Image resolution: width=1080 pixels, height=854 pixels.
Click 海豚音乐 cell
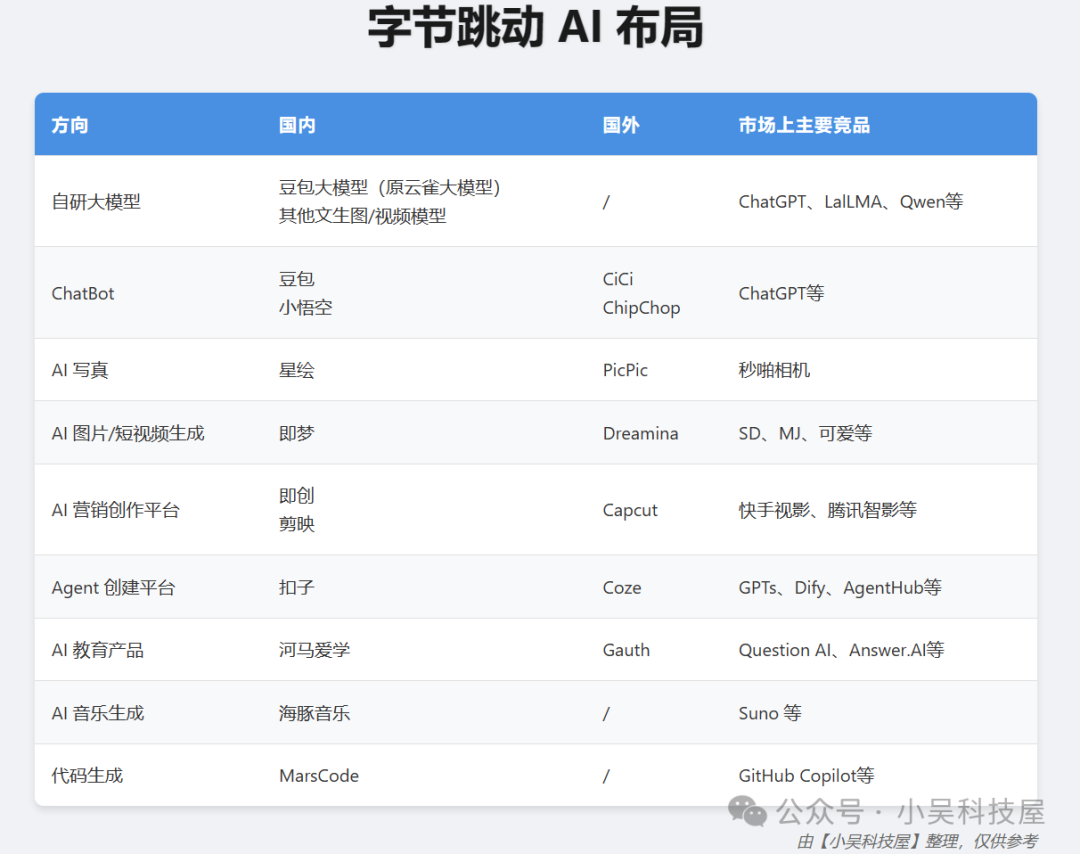click(315, 713)
